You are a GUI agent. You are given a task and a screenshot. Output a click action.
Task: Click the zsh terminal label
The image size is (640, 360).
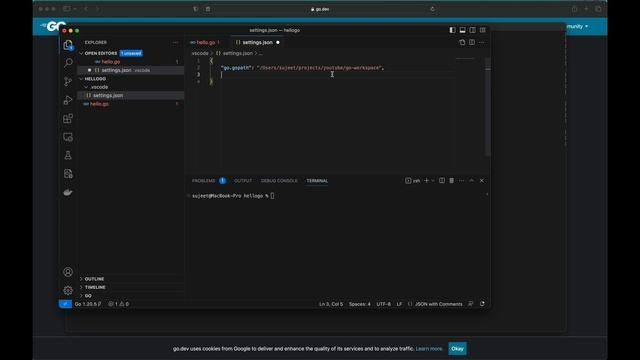[x=413, y=181]
